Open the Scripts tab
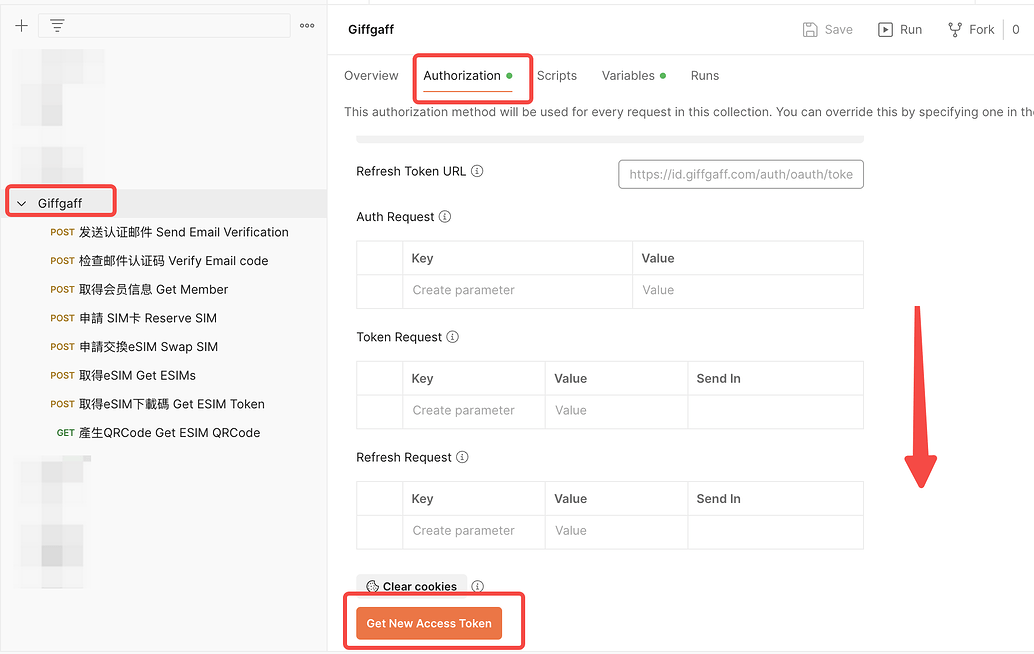This screenshot has height=654, width=1034. click(557, 76)
